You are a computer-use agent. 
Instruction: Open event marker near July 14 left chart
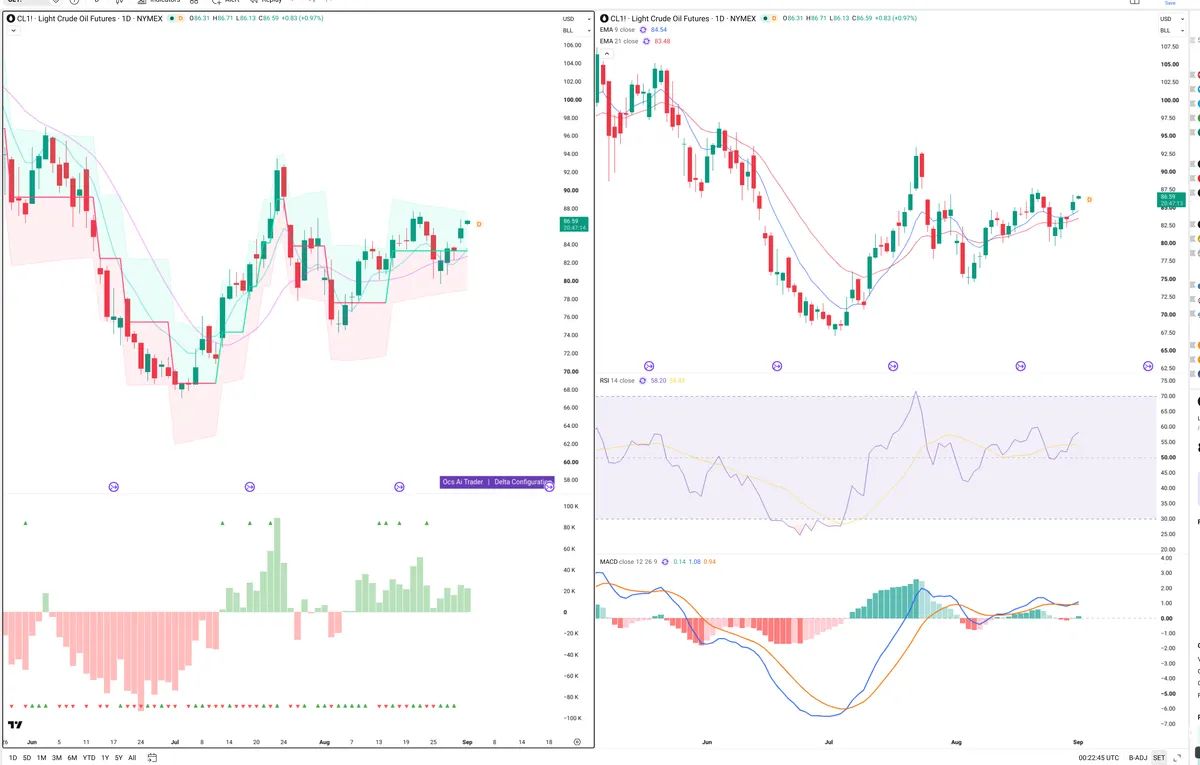250,487
